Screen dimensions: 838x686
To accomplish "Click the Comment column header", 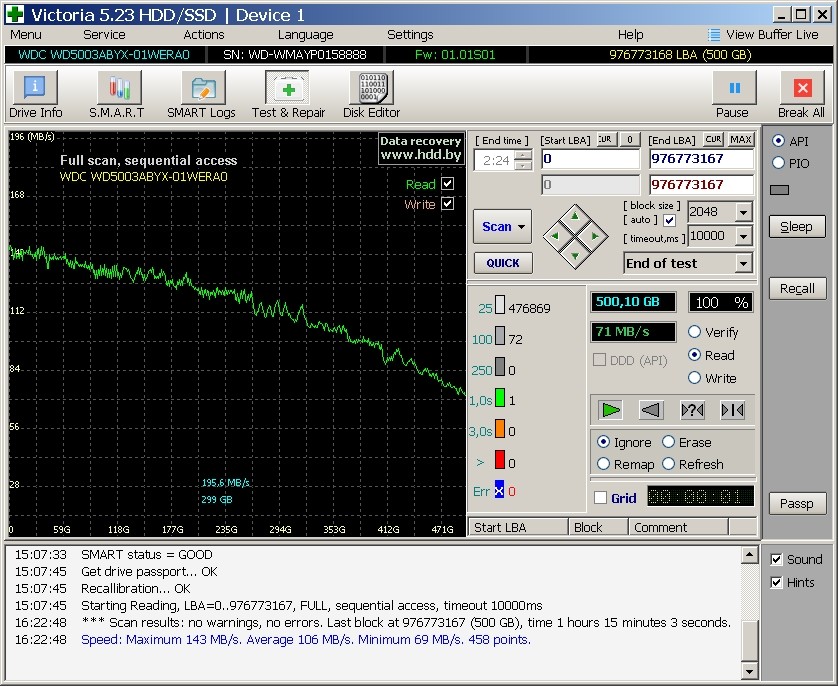I will (x=678, y=527).
